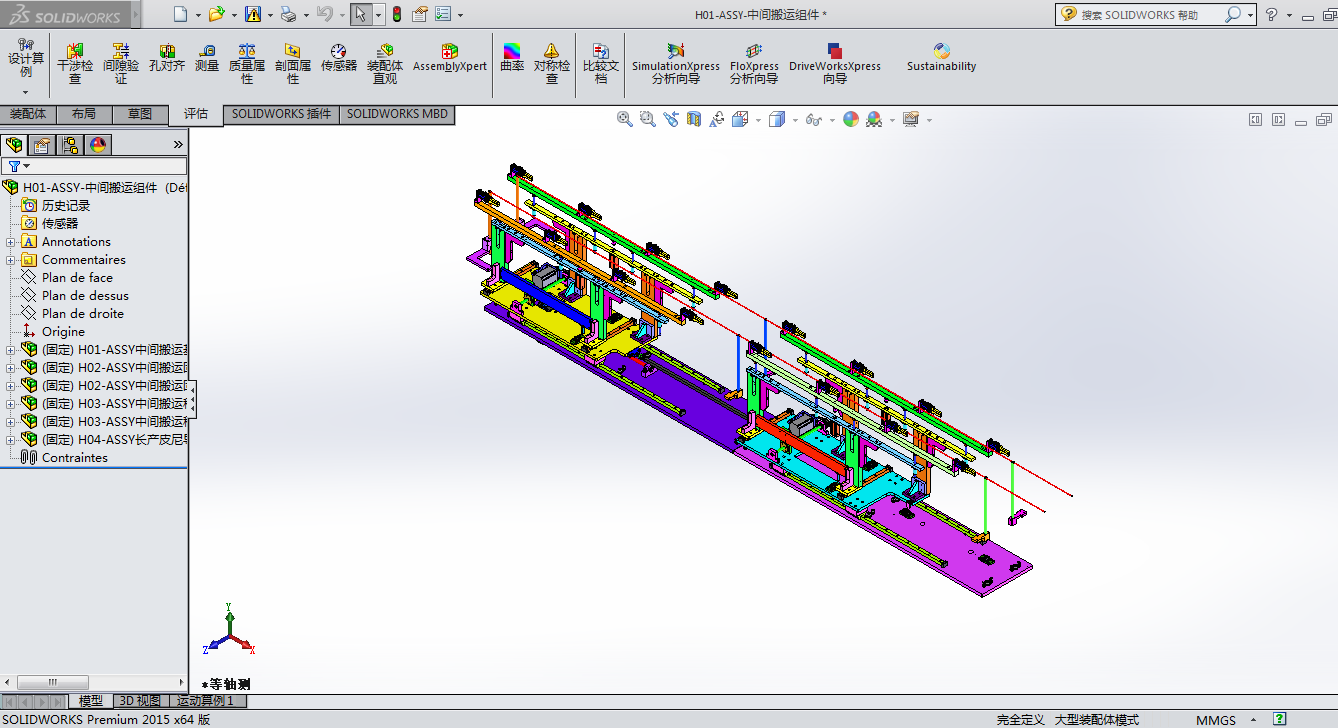Launch the SimulationXpress analysis wizard
This screenshot has width=1338, height=728.
675,60
